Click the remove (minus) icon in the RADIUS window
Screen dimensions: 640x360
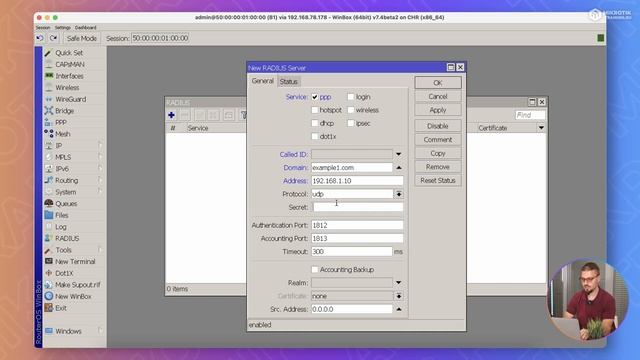pos(185,116)
